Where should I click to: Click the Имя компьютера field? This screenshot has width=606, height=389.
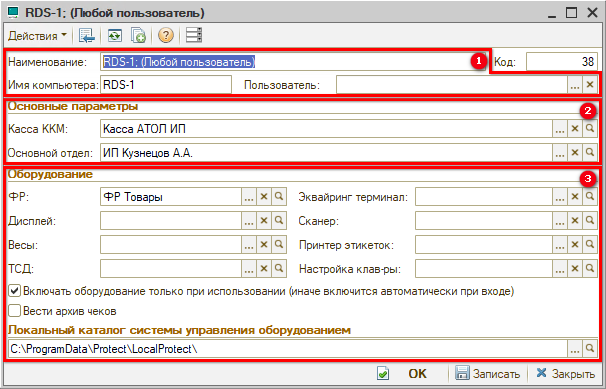point(166,85)
